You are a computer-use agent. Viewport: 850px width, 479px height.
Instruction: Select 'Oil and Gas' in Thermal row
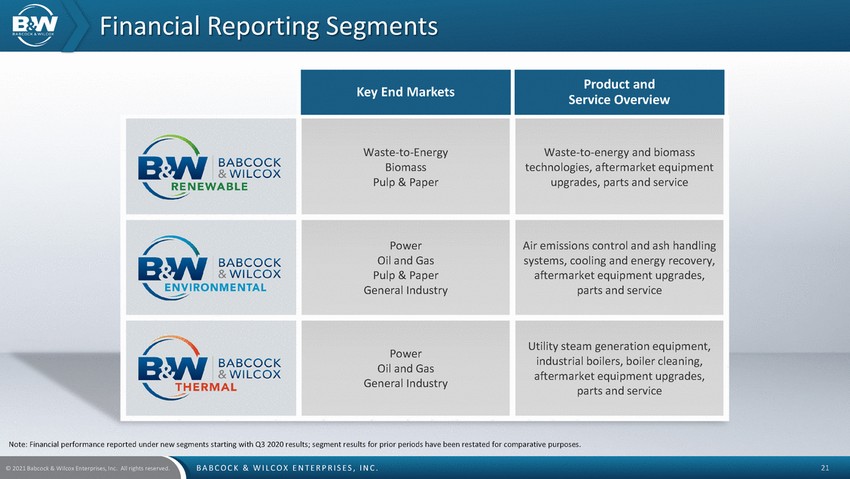click(405, 368)
